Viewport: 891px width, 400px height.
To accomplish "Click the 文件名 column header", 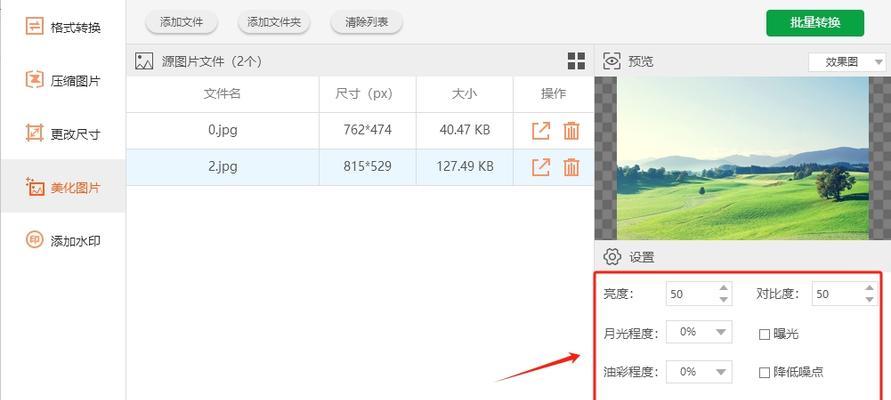I will point(222,94).
